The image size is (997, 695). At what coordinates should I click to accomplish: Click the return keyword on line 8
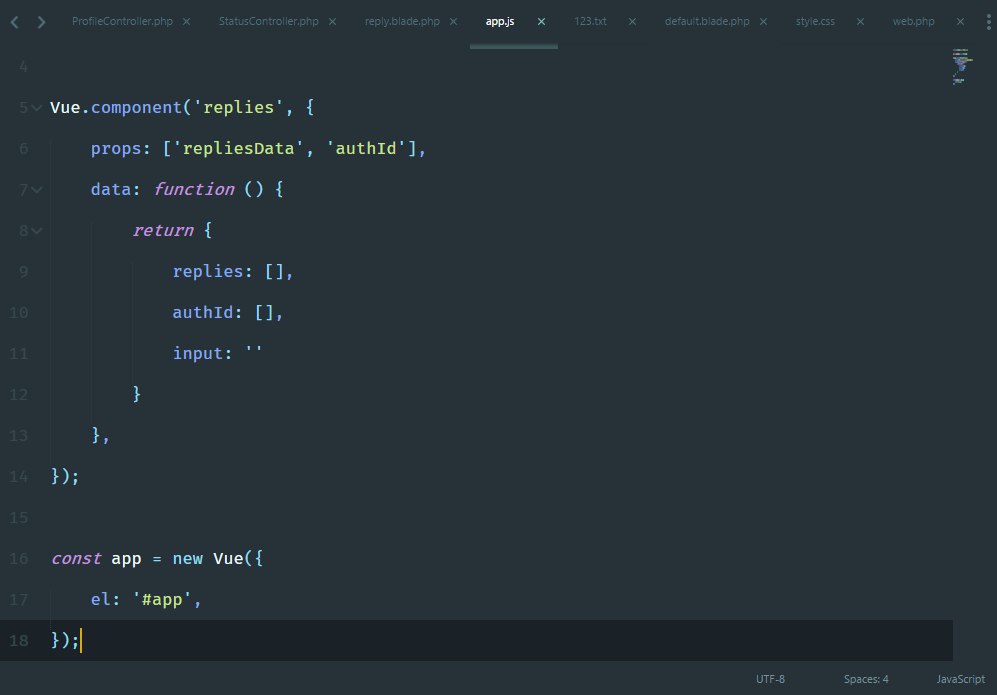click(163, 230)
